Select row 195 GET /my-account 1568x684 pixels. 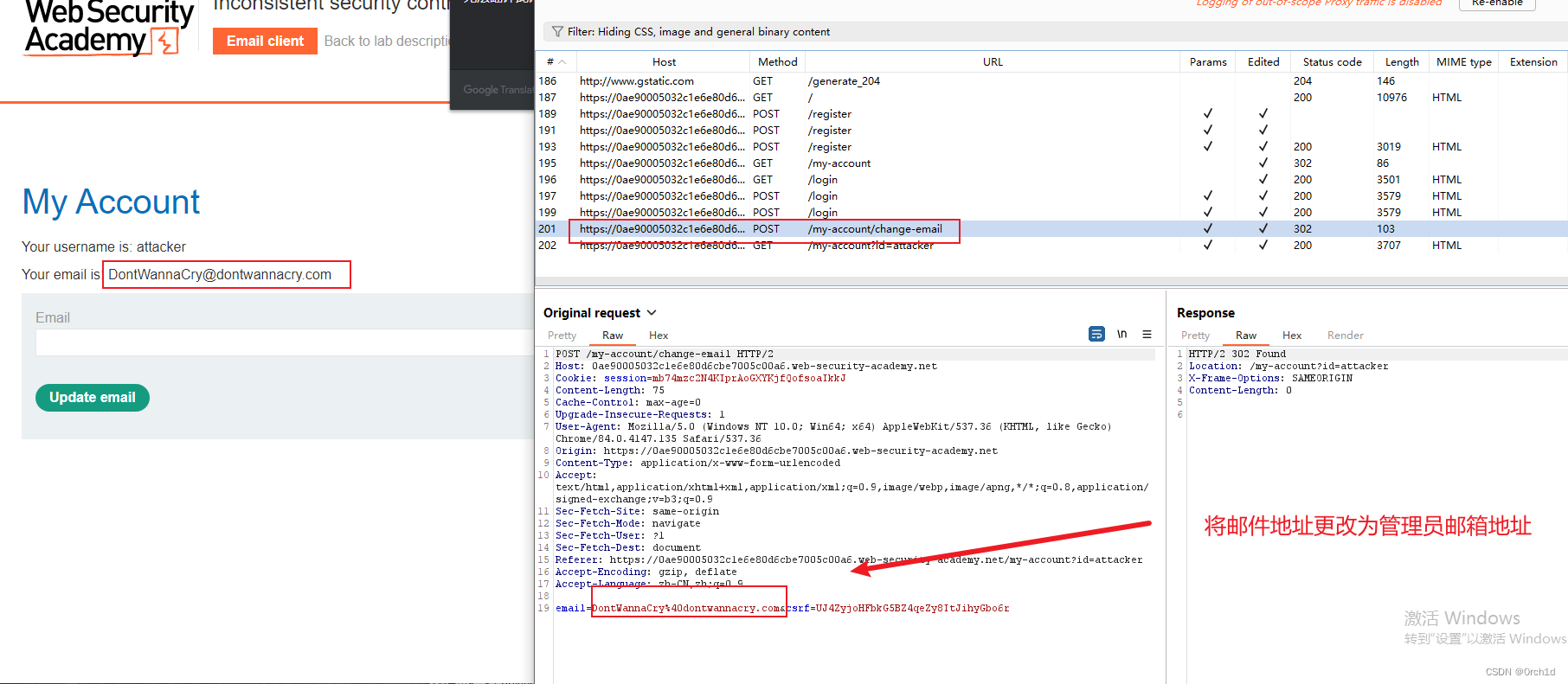point(1051,163)
